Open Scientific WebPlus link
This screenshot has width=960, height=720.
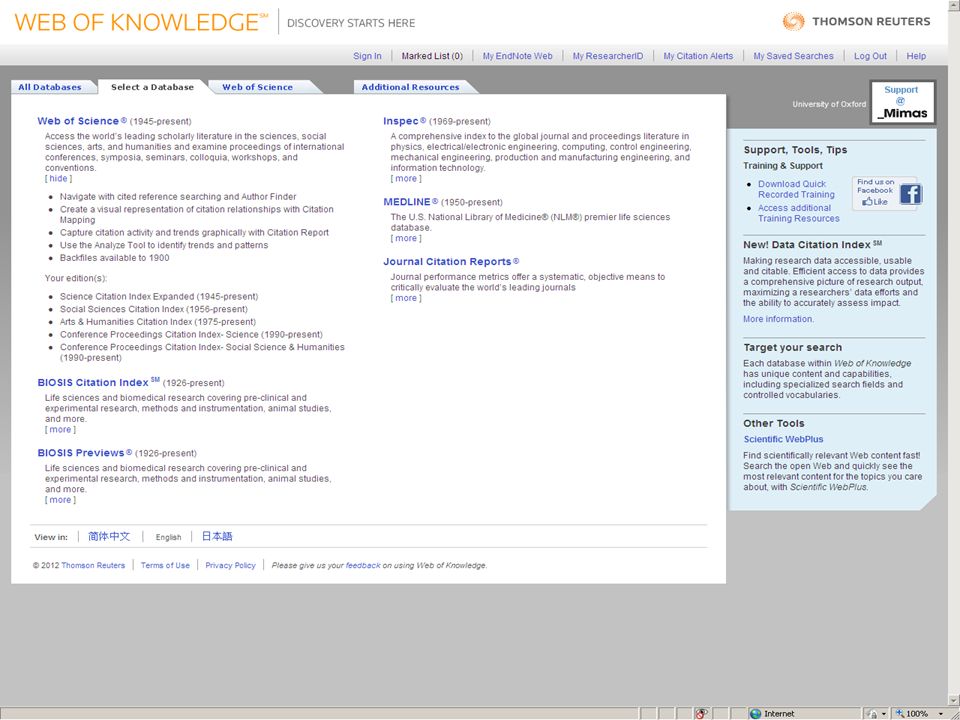(783, 439)
